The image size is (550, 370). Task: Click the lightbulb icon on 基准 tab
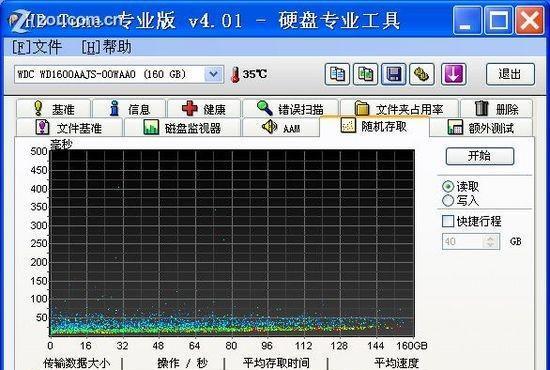[38, 108]
